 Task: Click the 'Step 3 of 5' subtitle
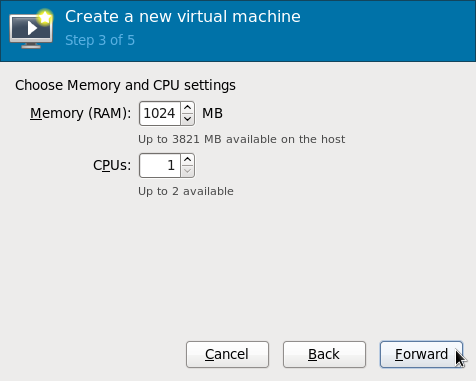[x=100, y=40]
